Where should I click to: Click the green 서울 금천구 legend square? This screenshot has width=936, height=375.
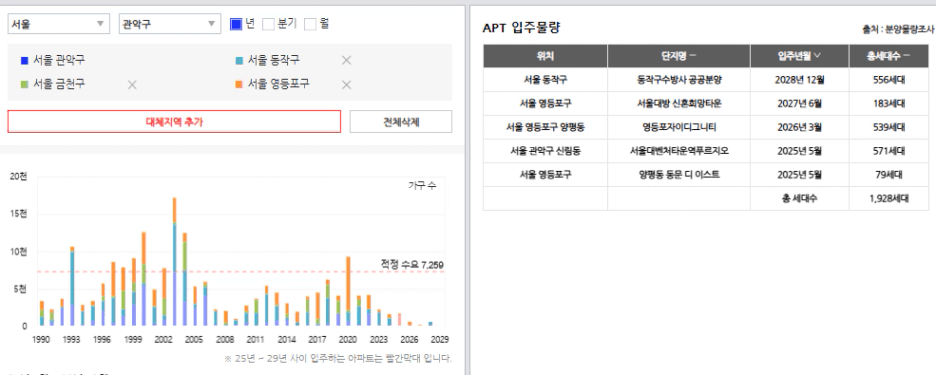coord(24,85)
